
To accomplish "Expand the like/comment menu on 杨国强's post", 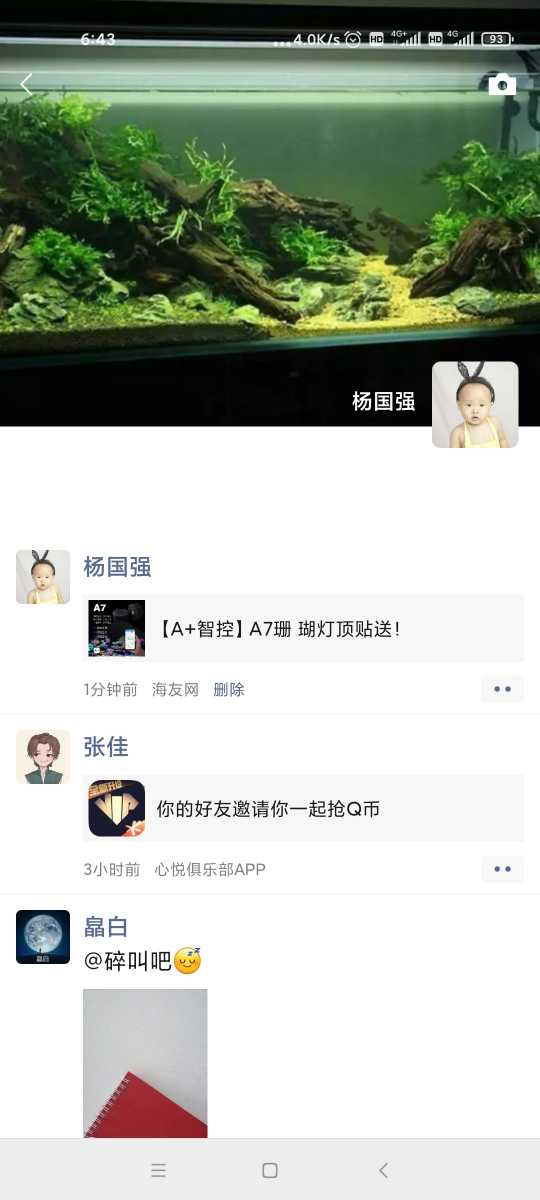I will pyautogui.click(x=502, y=689).
